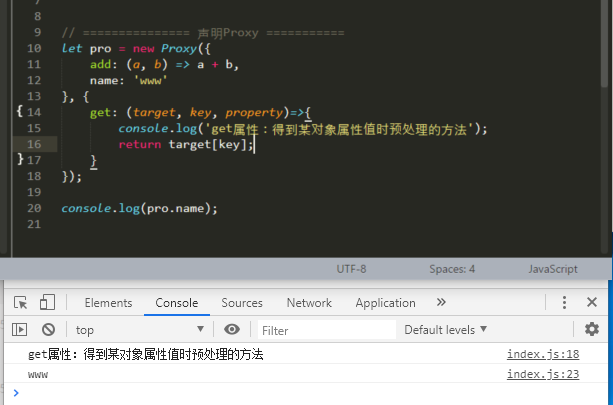Show more DevTools tabs chevron
The width and height of the screenshot is (613, 405).
coord(441,302)
